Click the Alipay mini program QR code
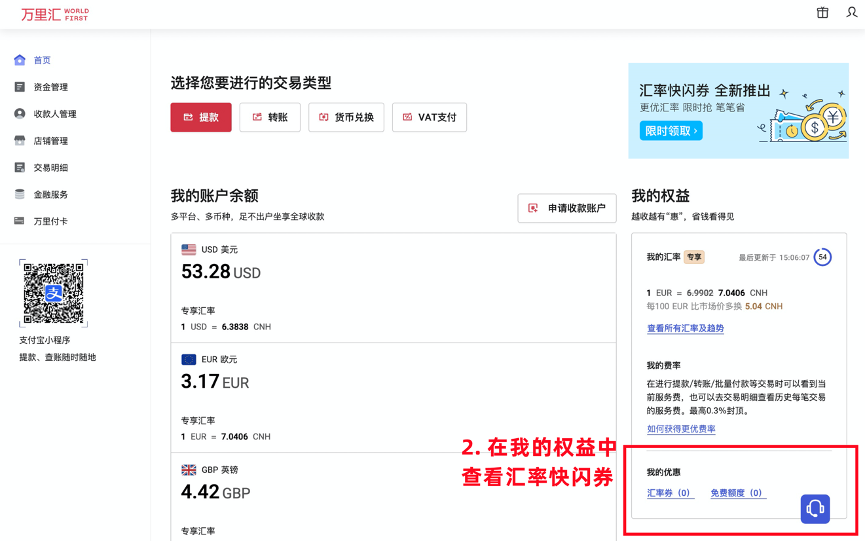The width and height of the screenshot is (866, 541). (54, 293)
